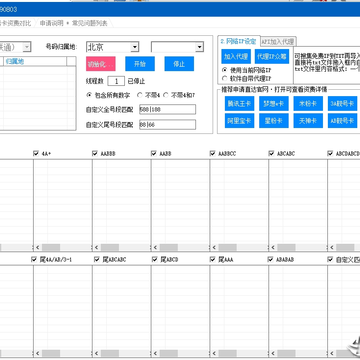The width and height of the screenshot is (360, 360).
Task: Open the 北京 region dropdown
Action: 112,47
